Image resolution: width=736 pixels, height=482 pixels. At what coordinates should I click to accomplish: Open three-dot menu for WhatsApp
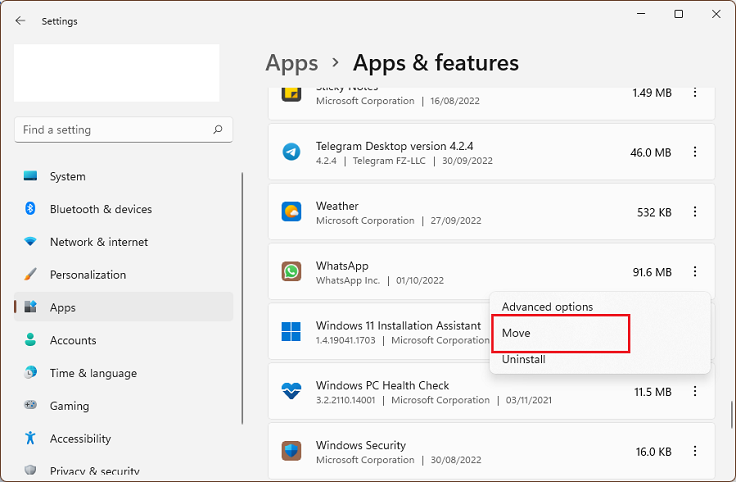coord(695,271)
